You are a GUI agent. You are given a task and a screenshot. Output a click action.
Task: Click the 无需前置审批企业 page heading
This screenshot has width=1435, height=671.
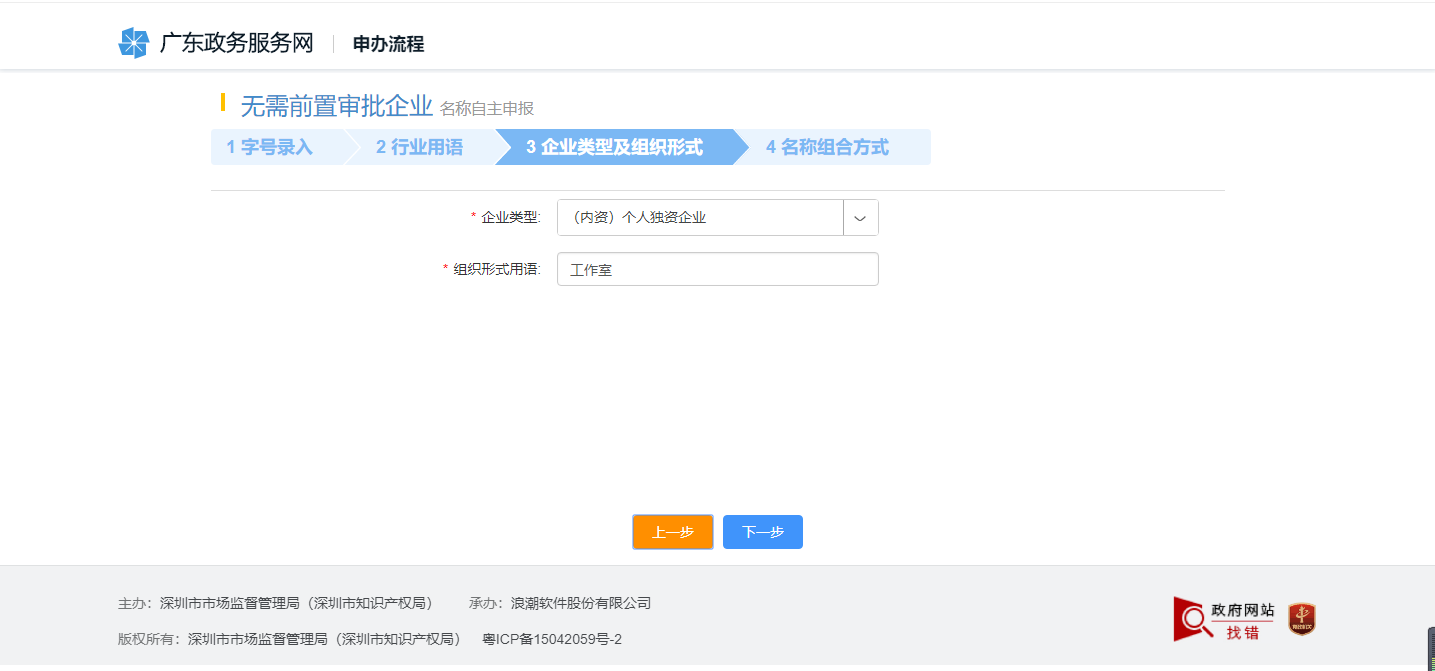(x=334, y=105)
